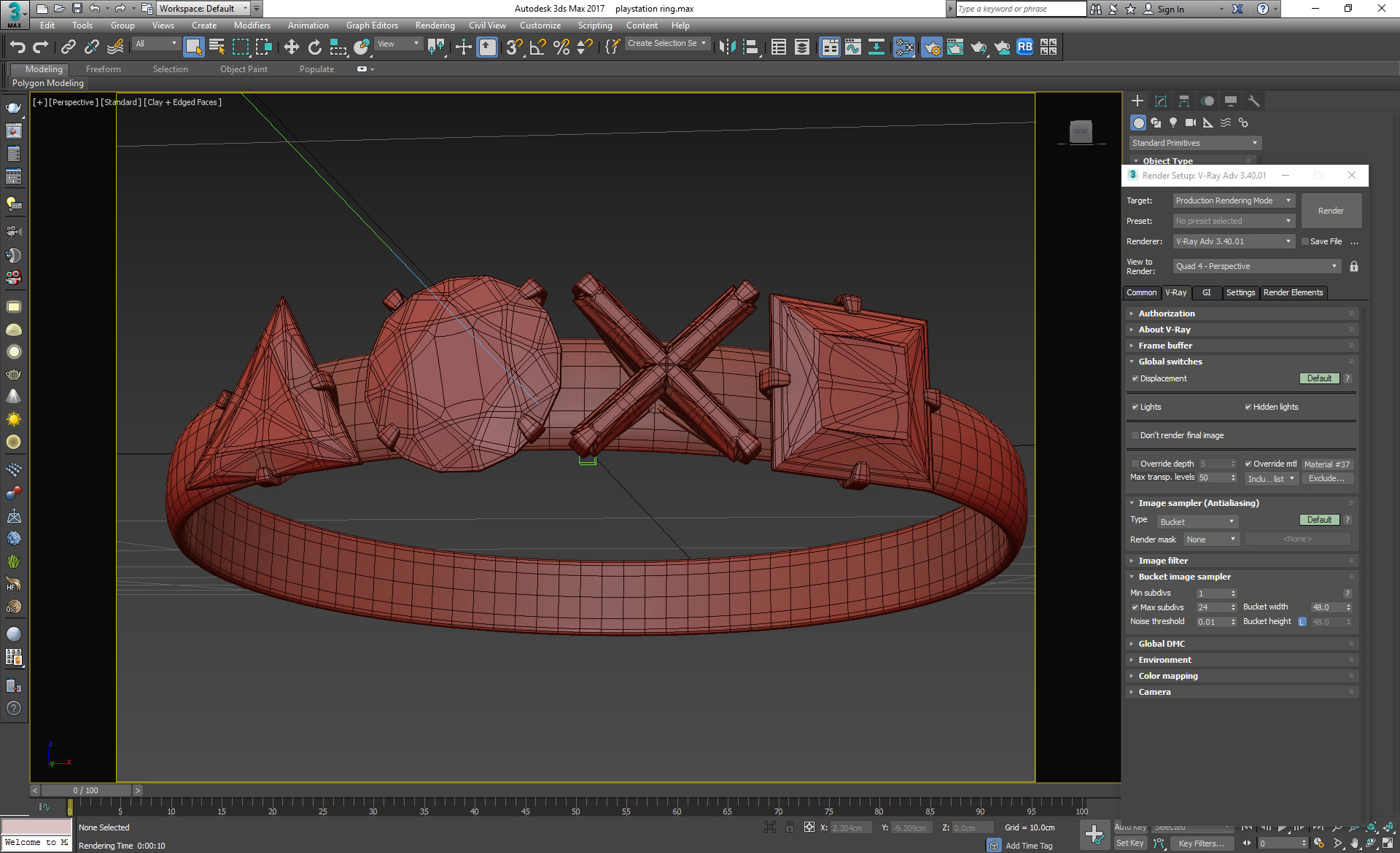Open the Schematic View icon
Image resolution: width=1400 pixels, height=853 pixels.
coord(904,47)
